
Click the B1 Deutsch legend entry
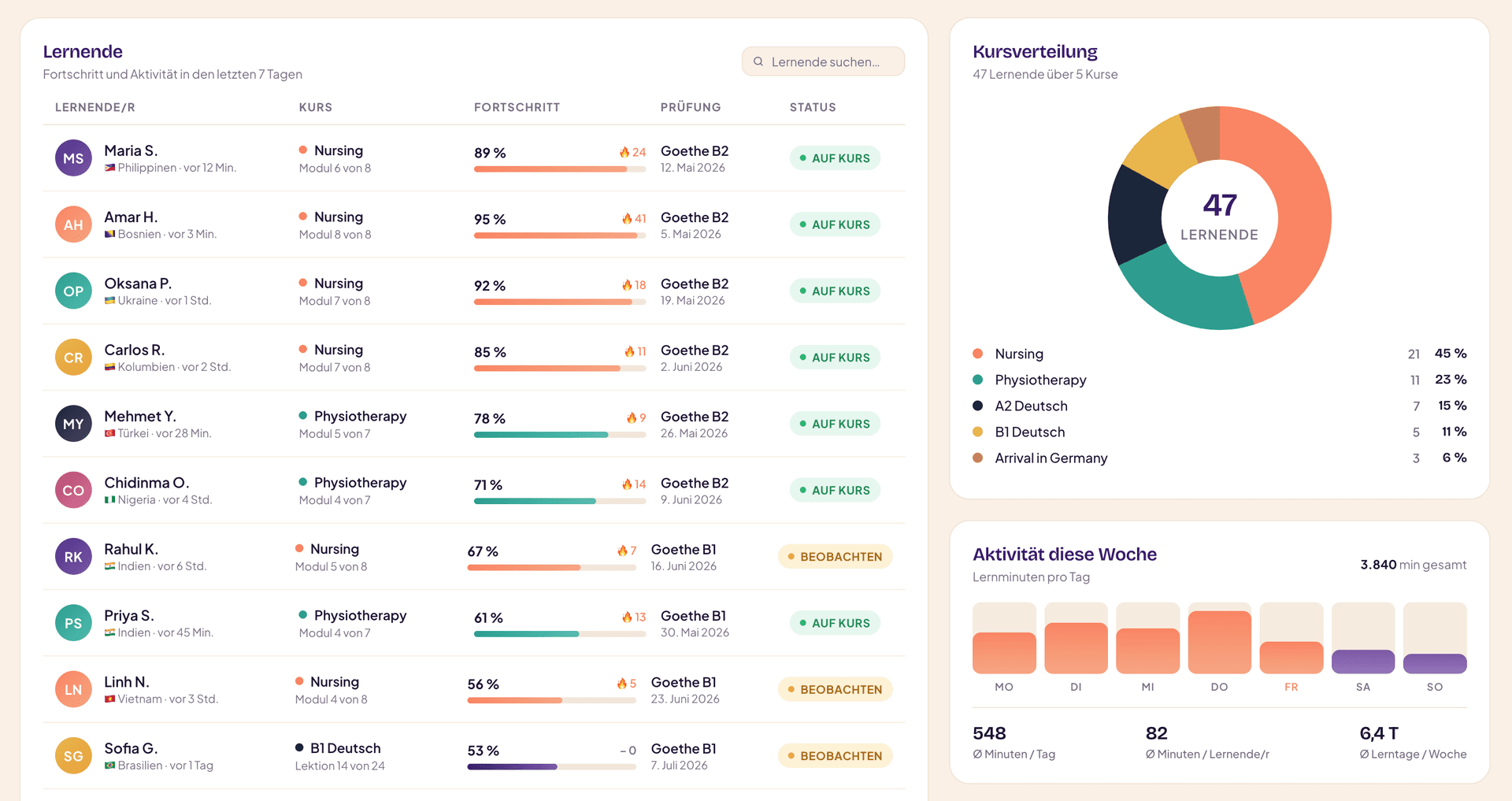(x=1219, y=432)
